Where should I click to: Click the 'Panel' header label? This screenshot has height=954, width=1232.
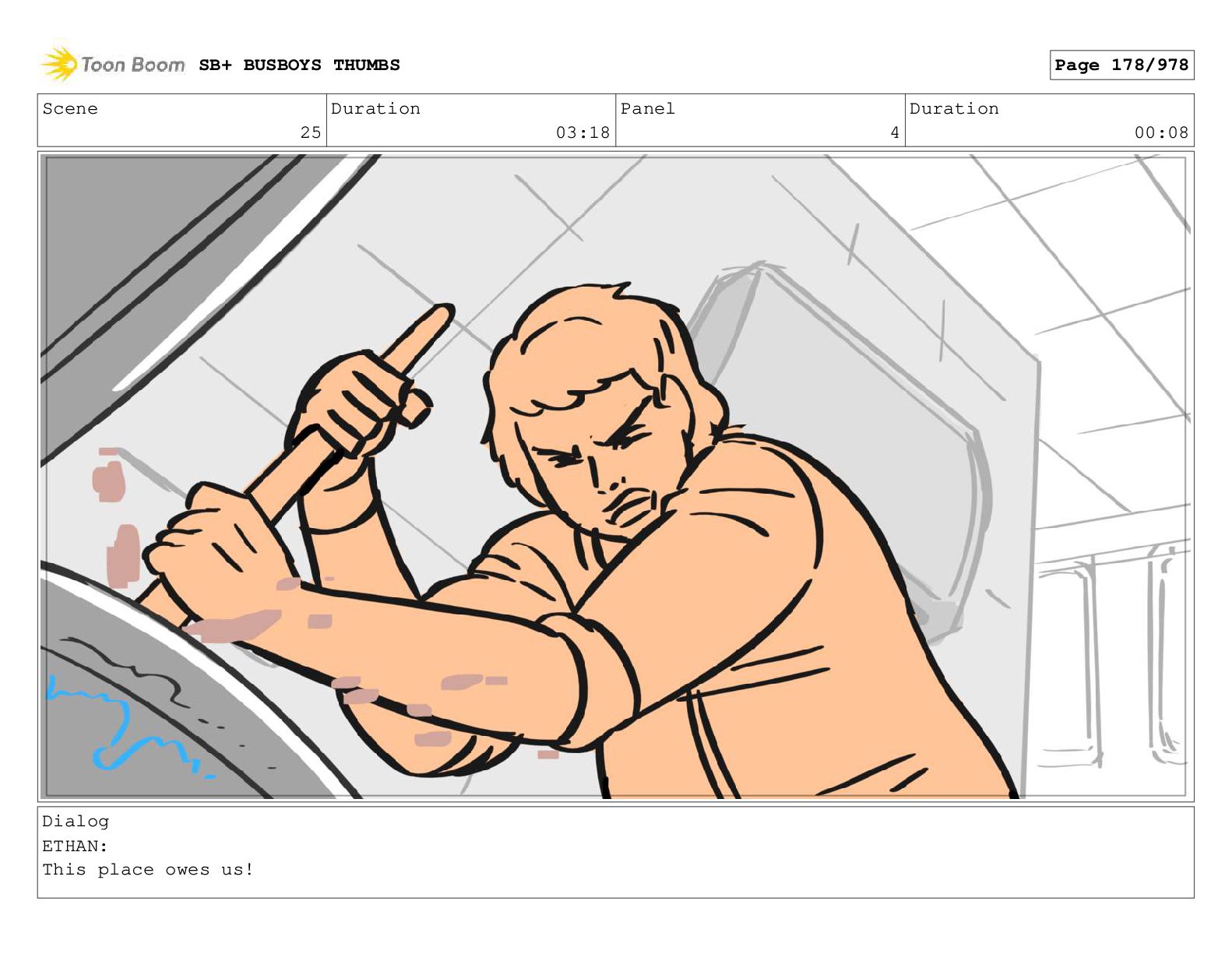(647, 109)
